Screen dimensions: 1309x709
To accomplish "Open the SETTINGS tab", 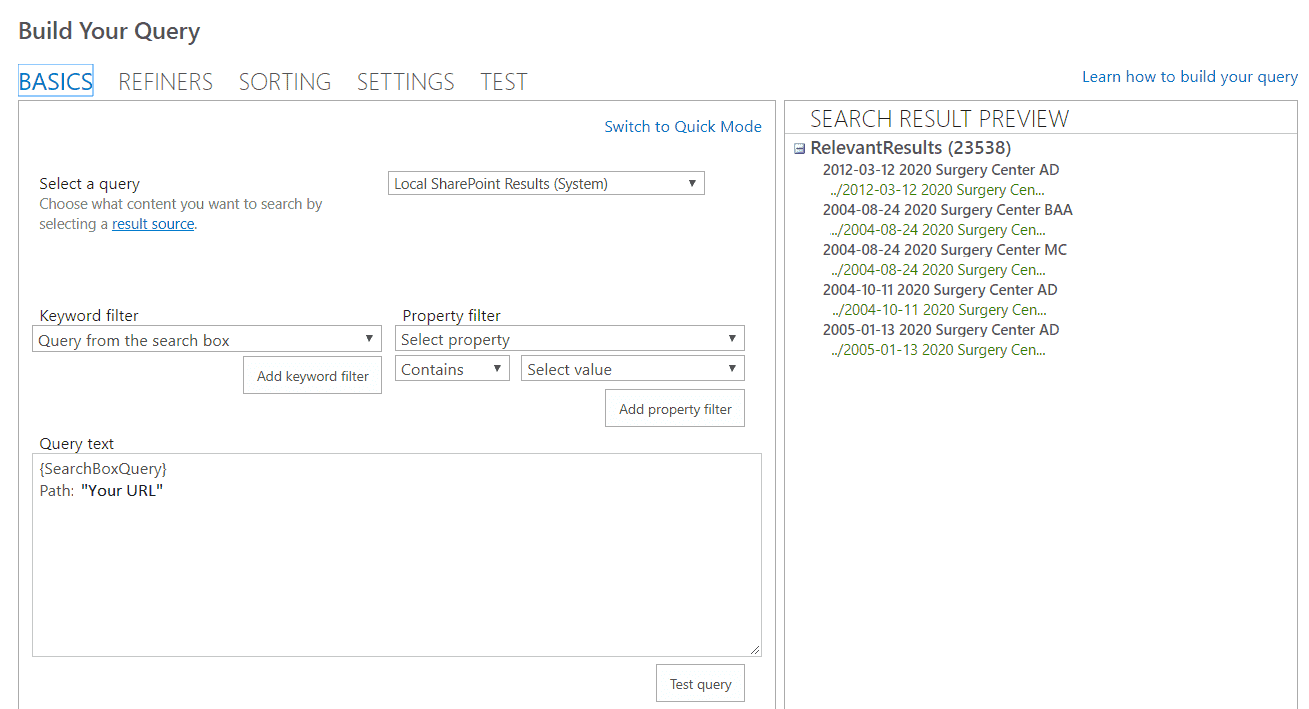I will [406, 81].
